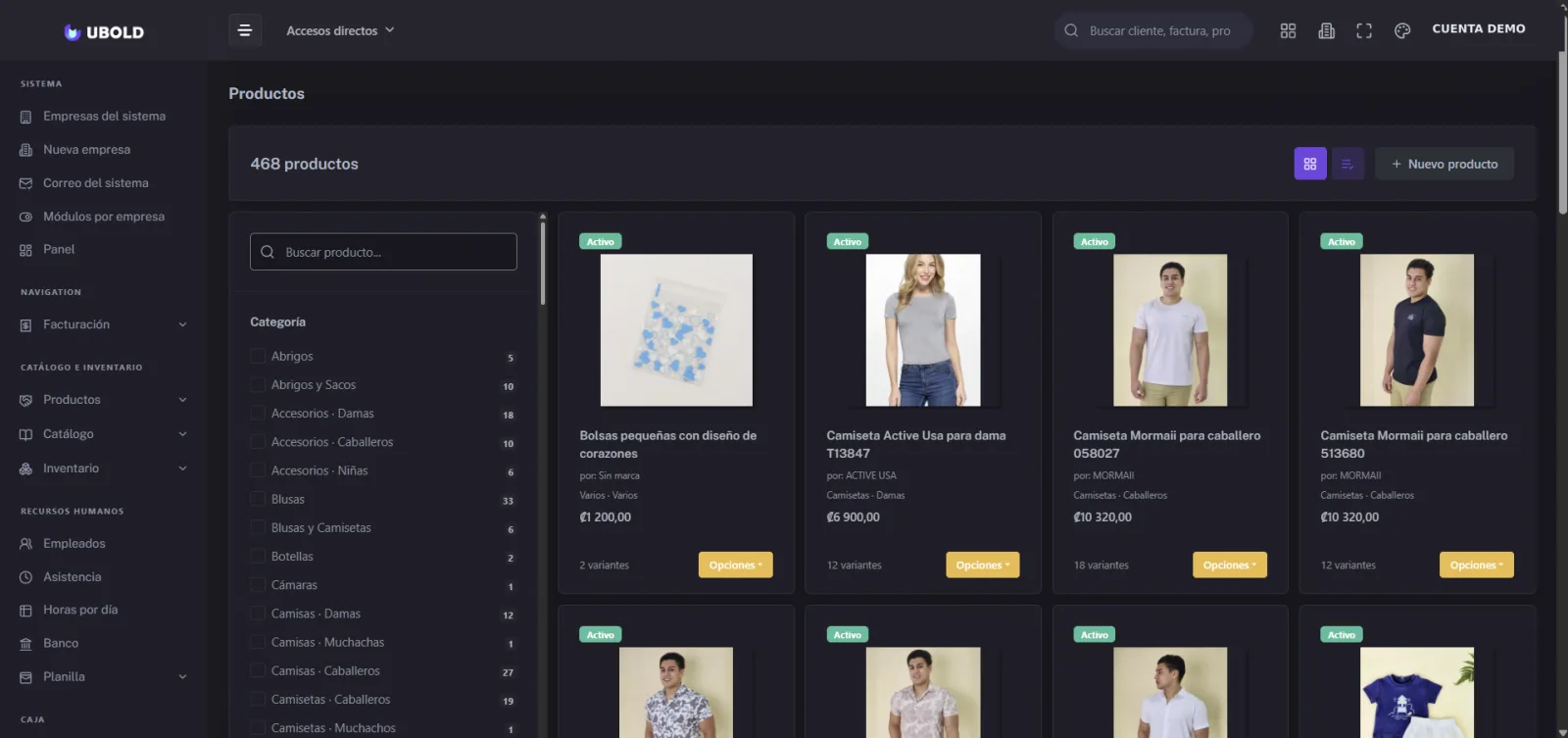This screenshot has width=1568, height=738.
Task: Click the Facturación invoice icon
Action: pyautogui.click(x=25, y=325)
